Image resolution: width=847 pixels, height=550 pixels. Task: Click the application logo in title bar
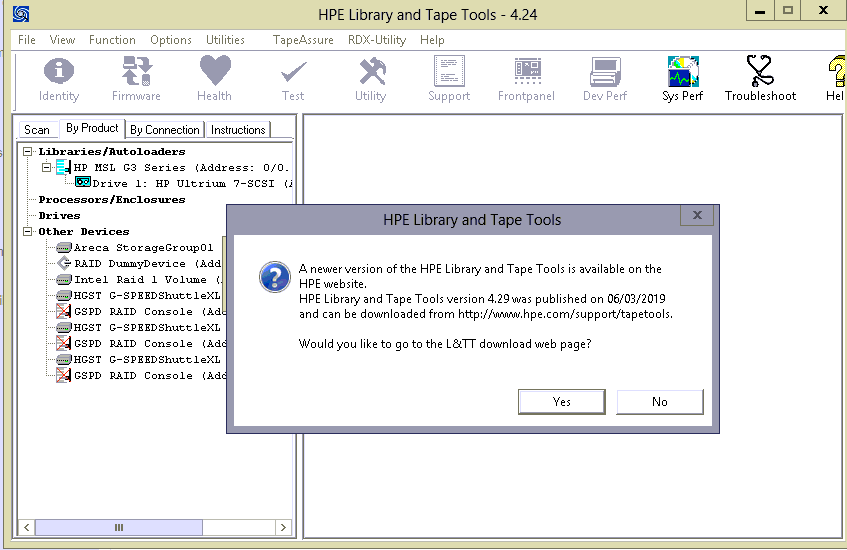pyautogui.click(x=21, y=14)
